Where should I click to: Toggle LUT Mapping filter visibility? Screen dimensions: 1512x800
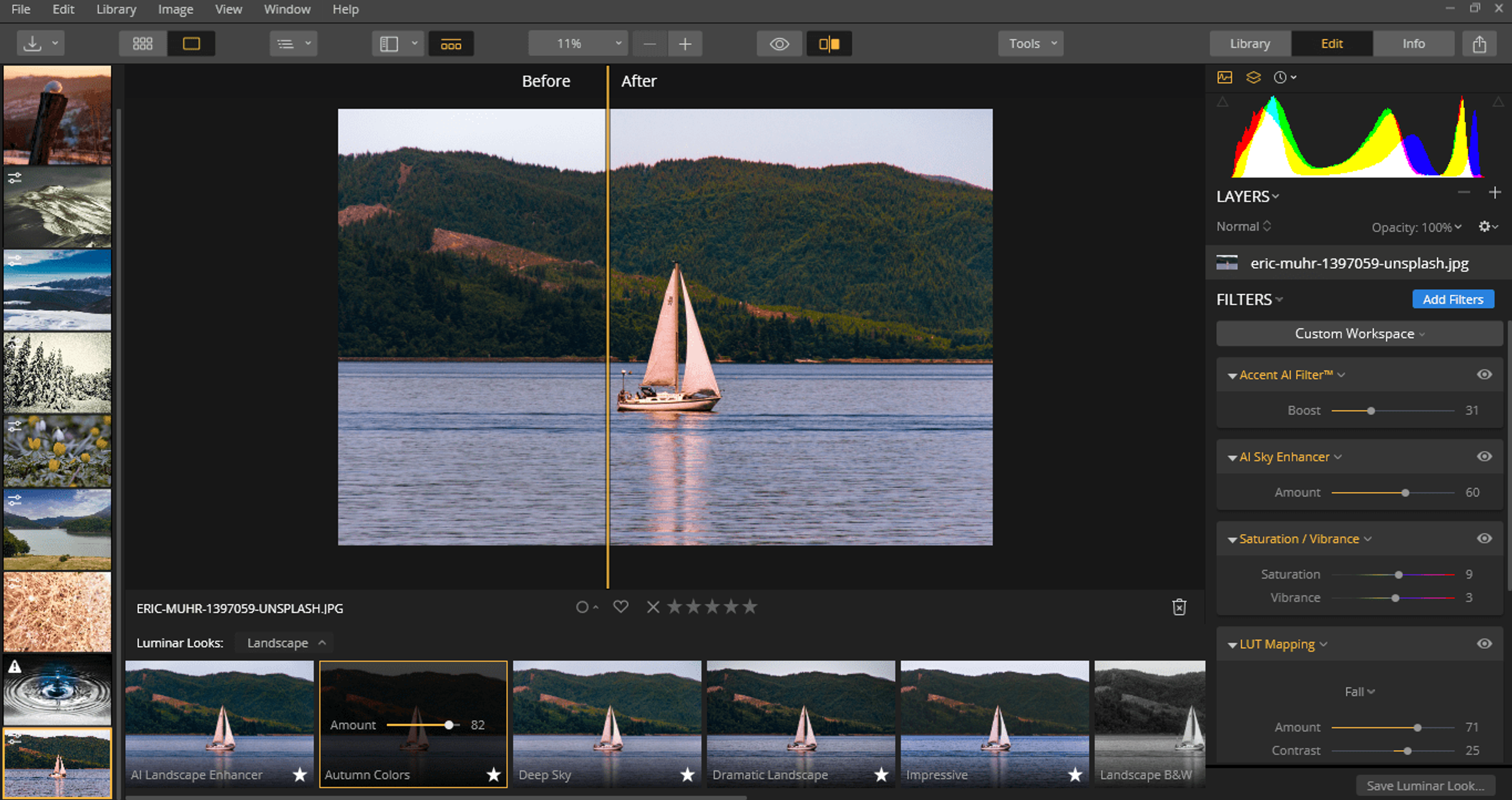tap(1484, 644)
